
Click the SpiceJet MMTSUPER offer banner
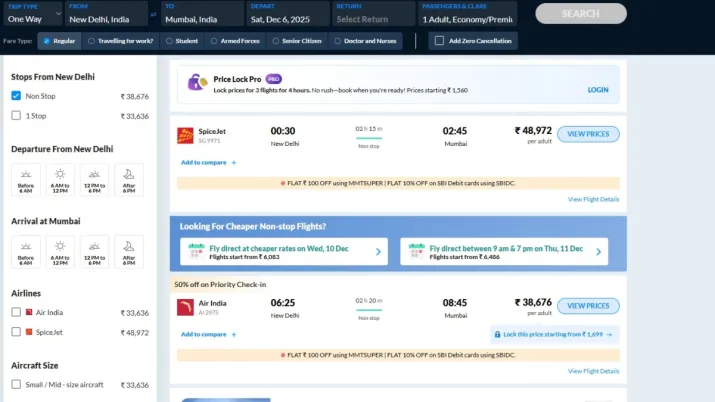[398, 183]
